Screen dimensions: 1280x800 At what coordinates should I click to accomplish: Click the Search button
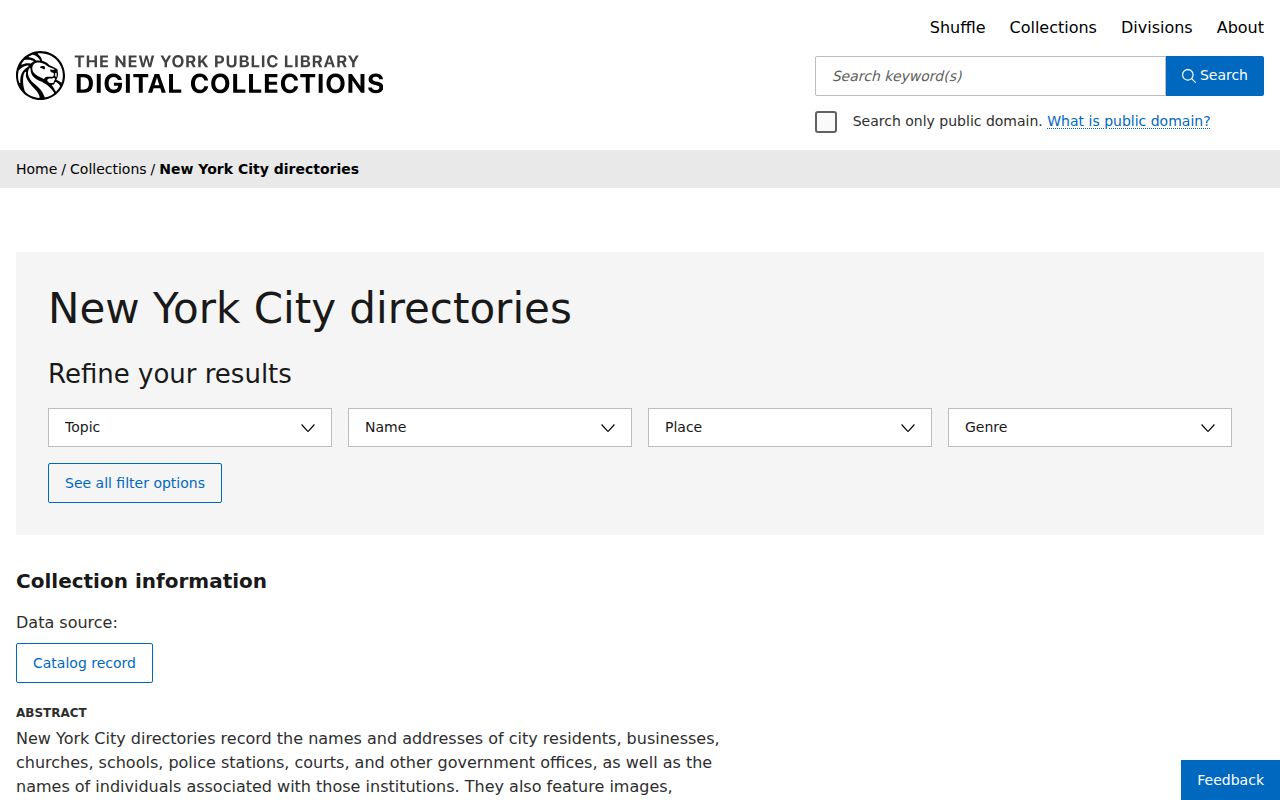1214,76
